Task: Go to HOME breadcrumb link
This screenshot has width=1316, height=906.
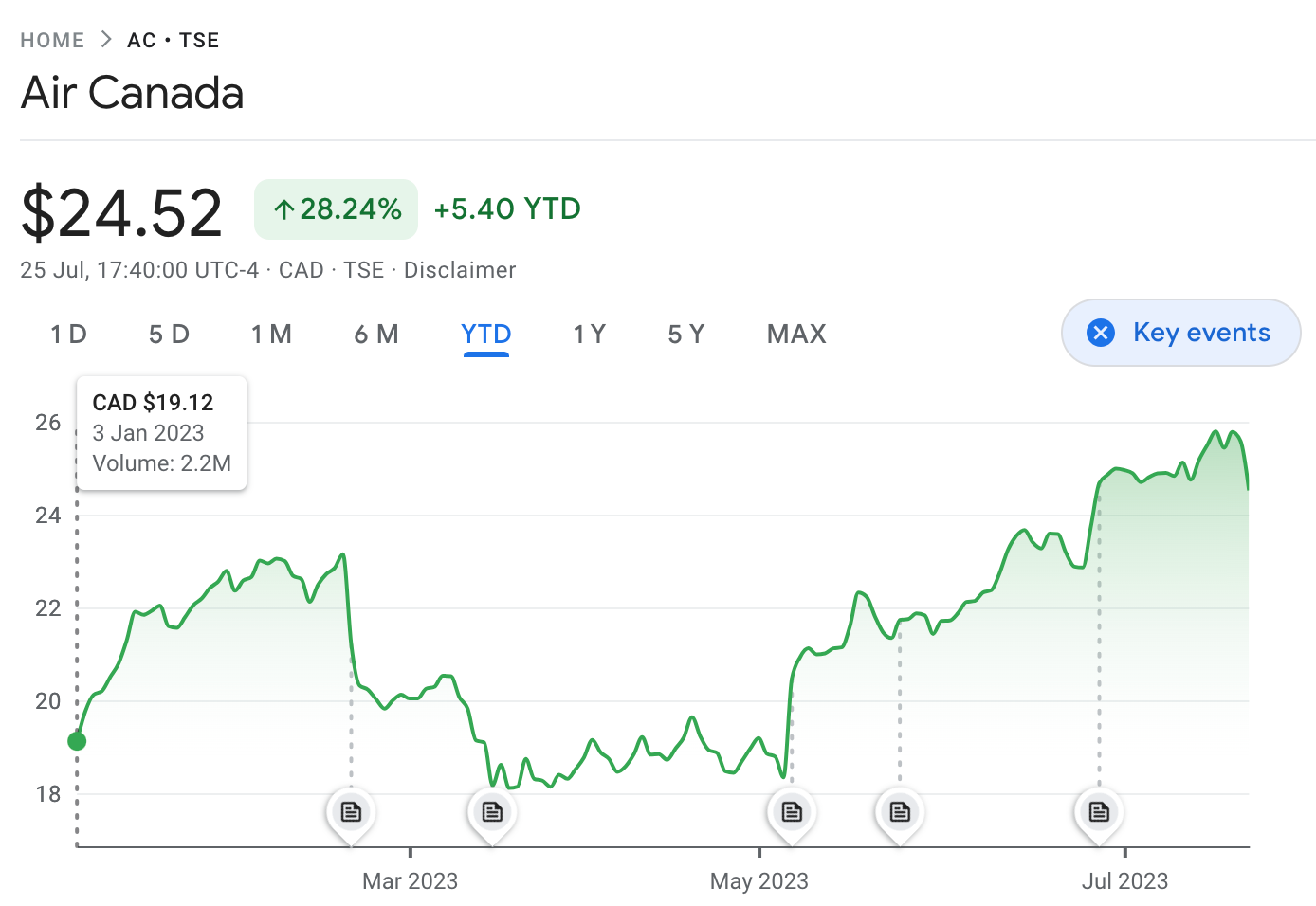Action: (52, 40)
